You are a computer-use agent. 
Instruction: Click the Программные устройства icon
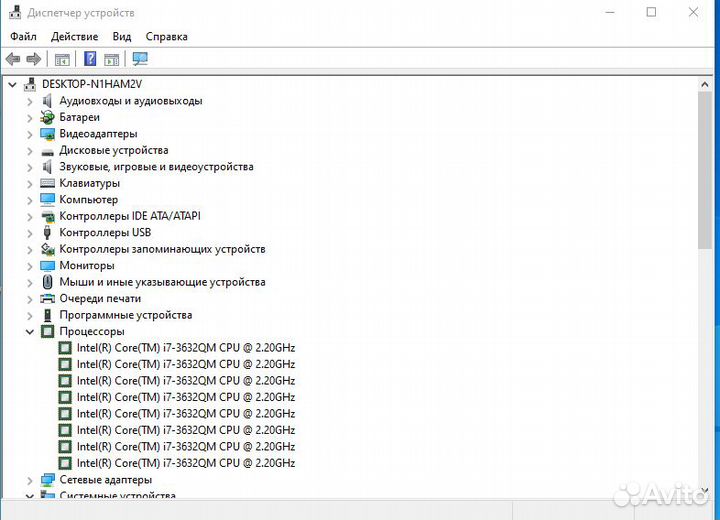pos(47,315)
